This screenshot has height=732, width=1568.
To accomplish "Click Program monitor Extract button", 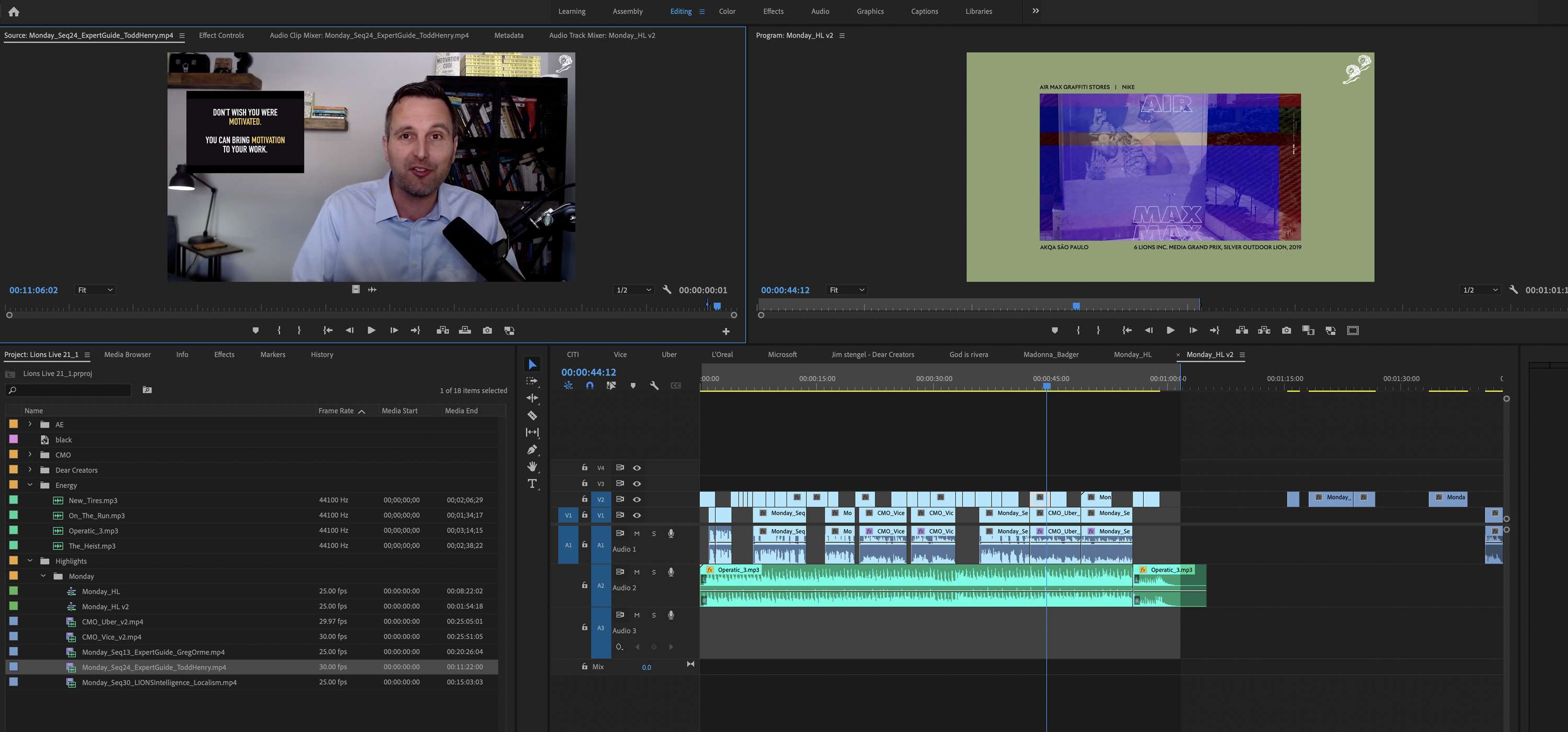I will point(1264,330).
